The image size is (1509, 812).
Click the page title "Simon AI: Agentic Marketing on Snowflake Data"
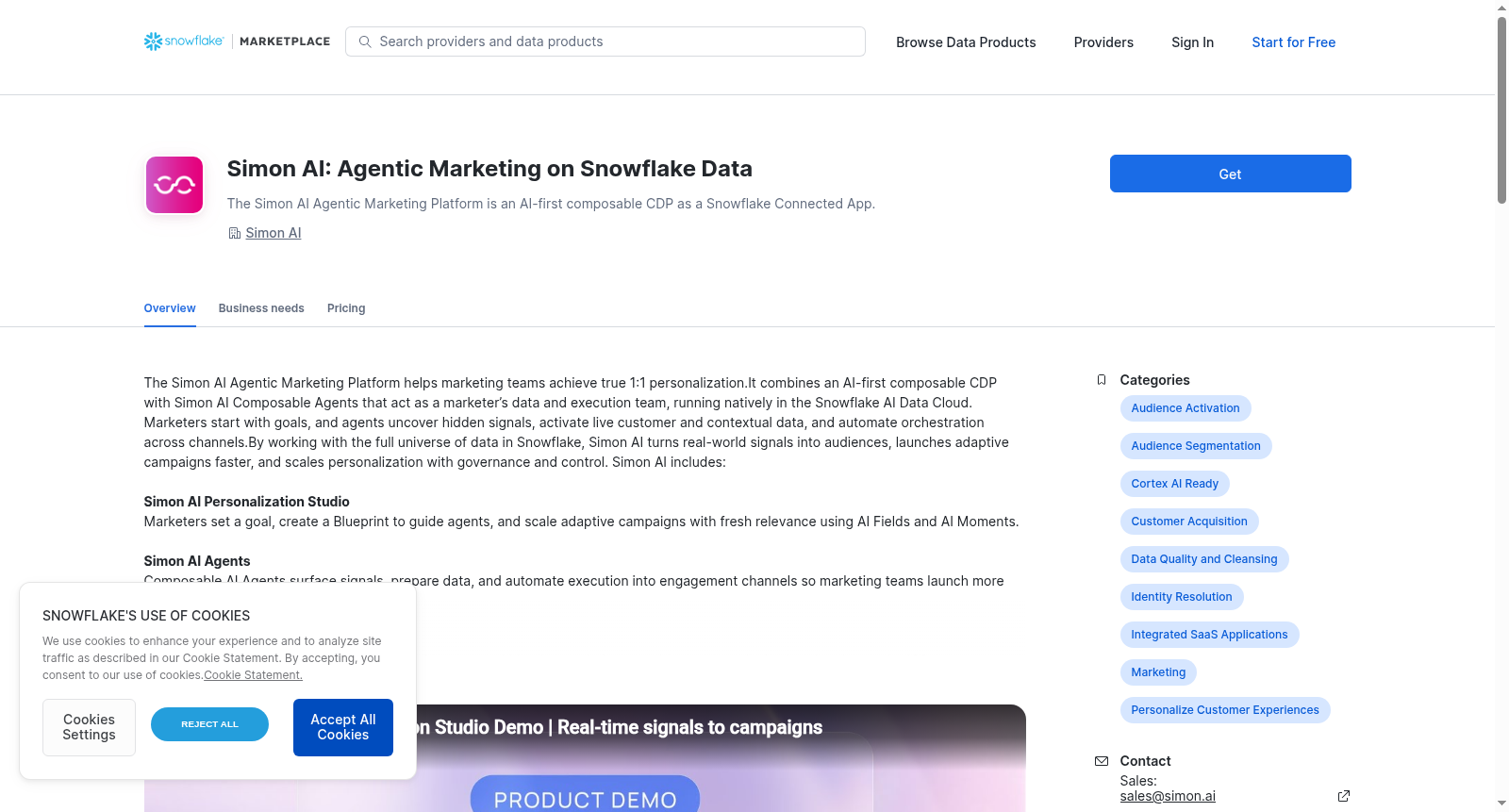click(x=489, y=169)
